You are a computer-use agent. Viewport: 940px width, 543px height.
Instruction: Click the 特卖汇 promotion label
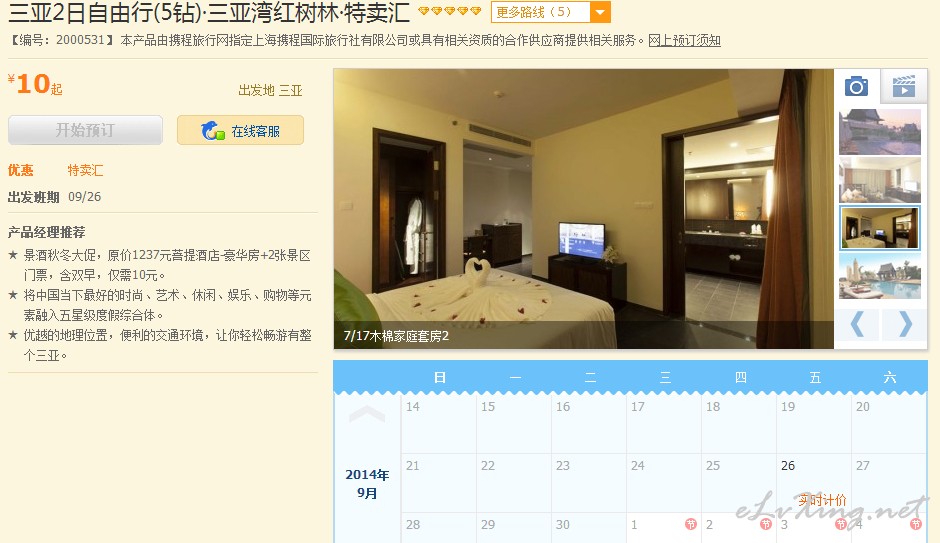pyautogui.click(x=85, y=170)
